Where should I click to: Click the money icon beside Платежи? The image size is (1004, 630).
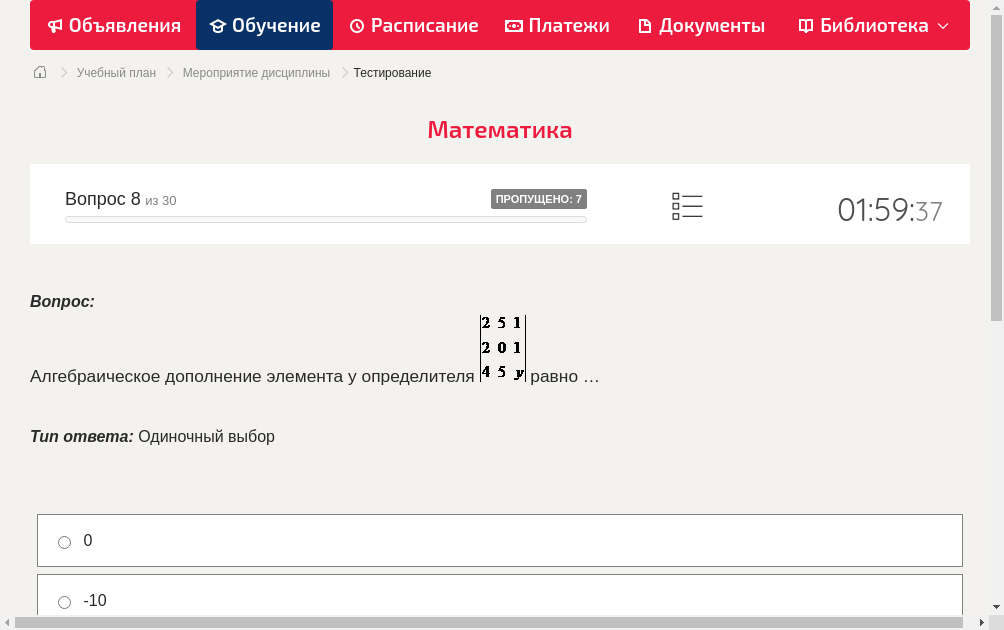[514, 26]
